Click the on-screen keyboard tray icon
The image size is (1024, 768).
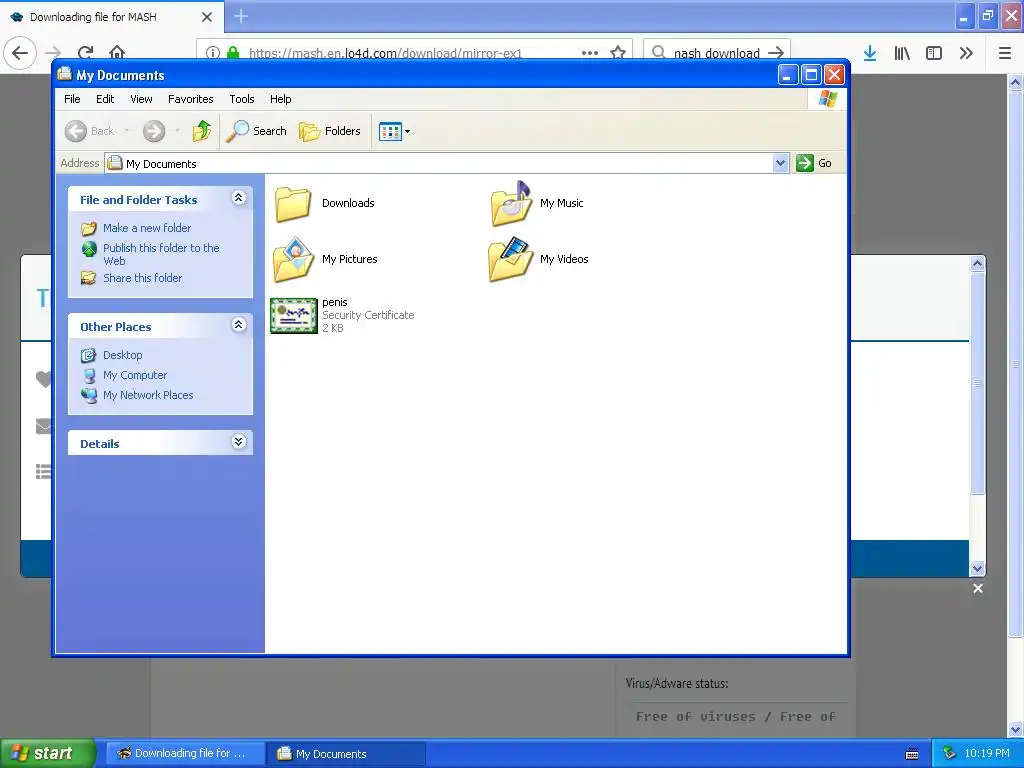coord(912,754)
